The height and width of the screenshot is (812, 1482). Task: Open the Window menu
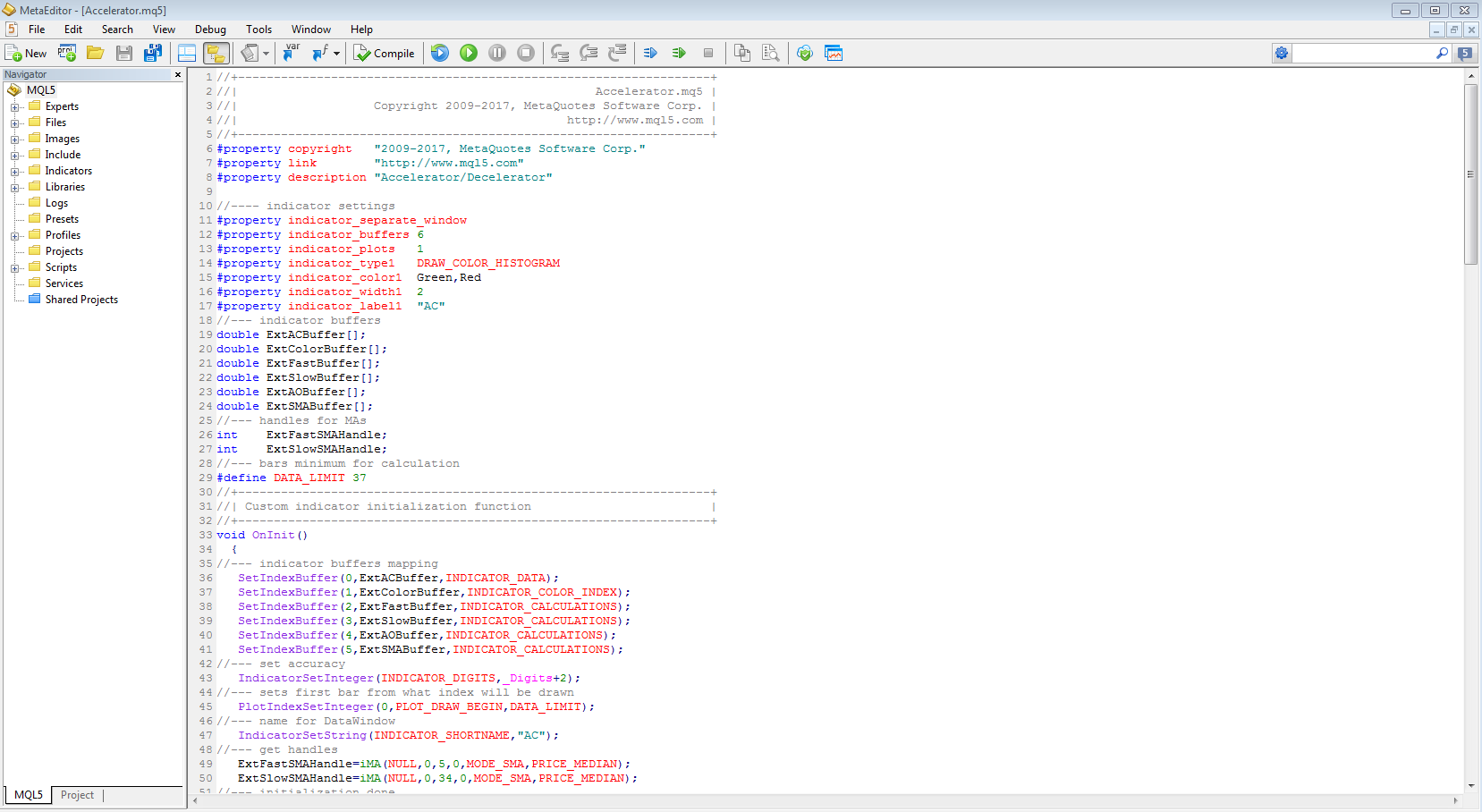pos(311,30)
